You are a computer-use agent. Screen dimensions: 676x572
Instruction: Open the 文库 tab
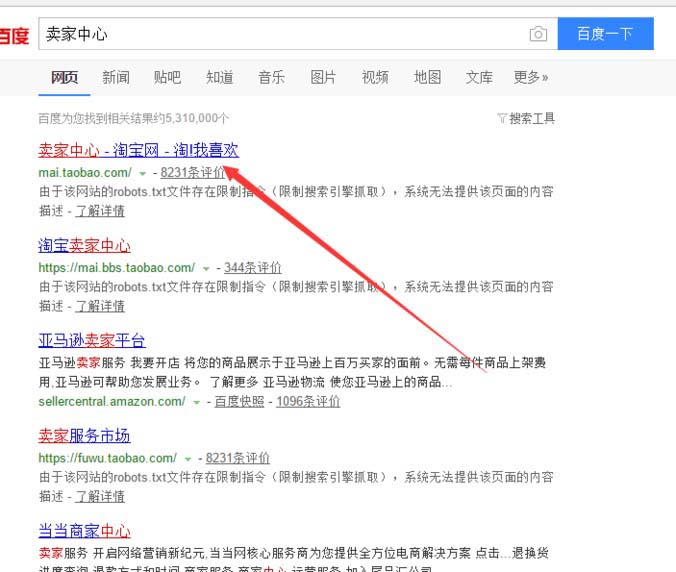[479, 78]
